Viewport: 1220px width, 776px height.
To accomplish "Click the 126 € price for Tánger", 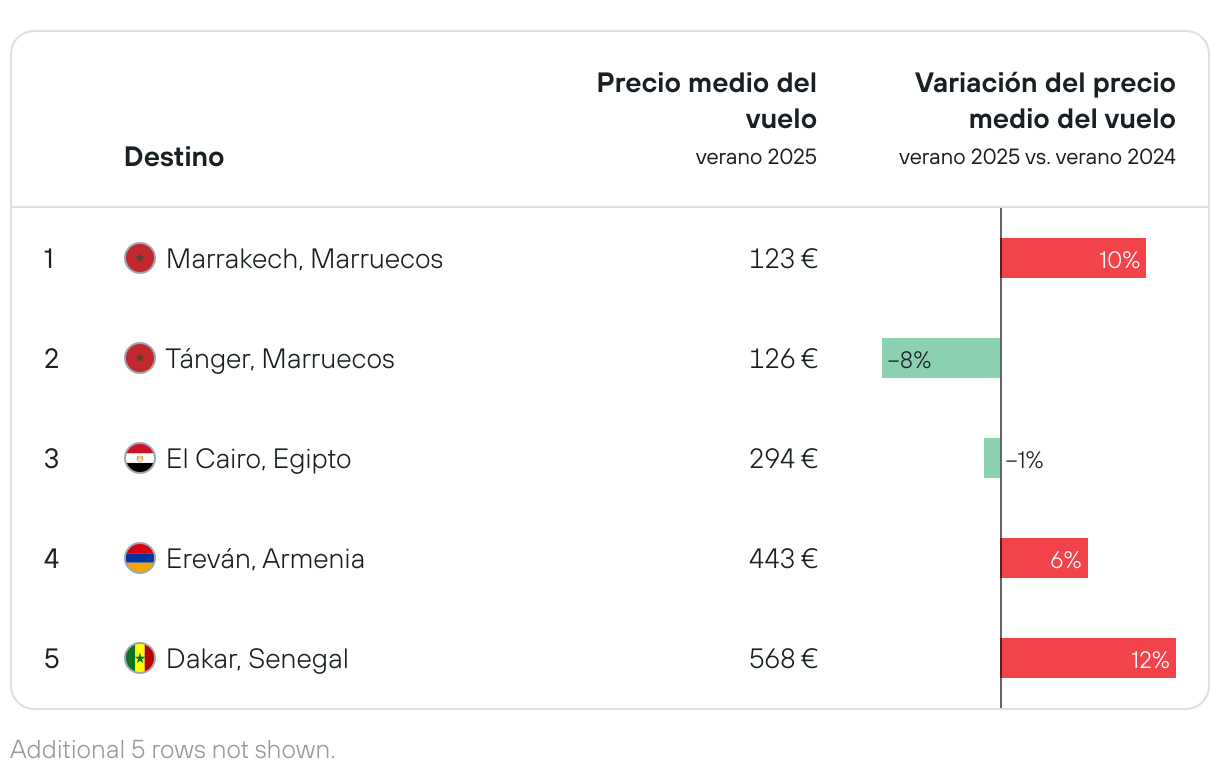I will click(x=784, y=359).
